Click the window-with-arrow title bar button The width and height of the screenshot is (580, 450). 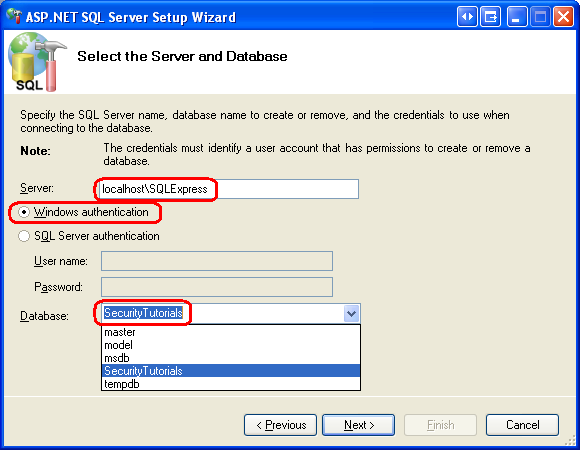[x=491, y=17]
